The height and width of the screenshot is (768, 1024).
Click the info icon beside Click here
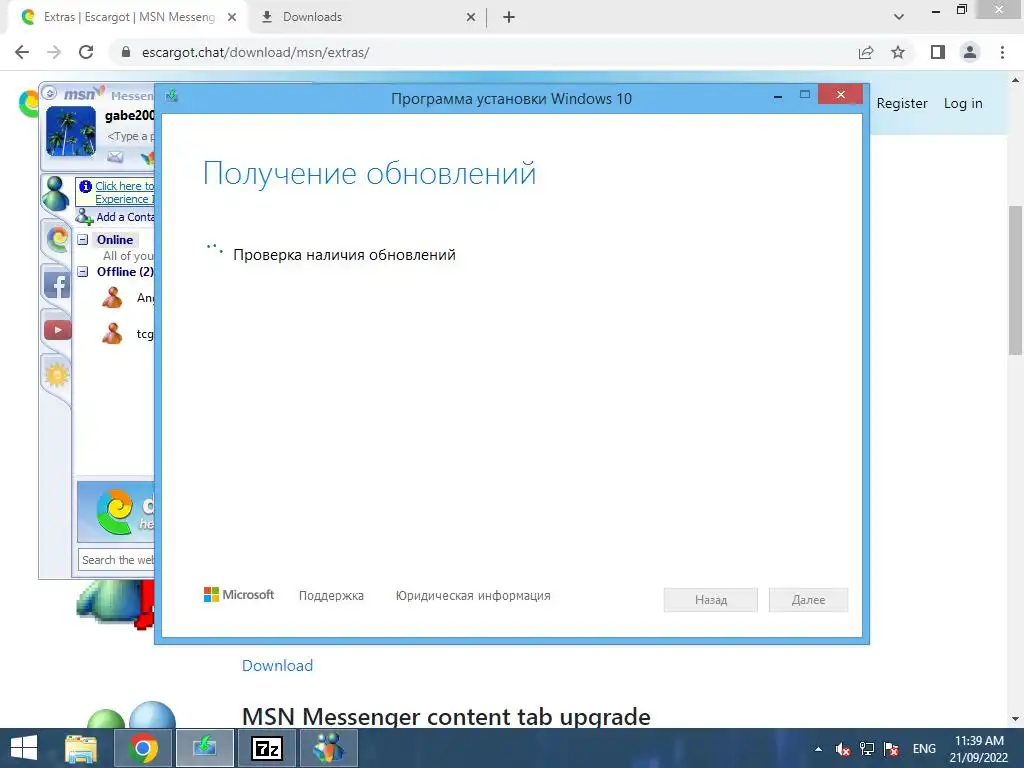tap(85, 187)
